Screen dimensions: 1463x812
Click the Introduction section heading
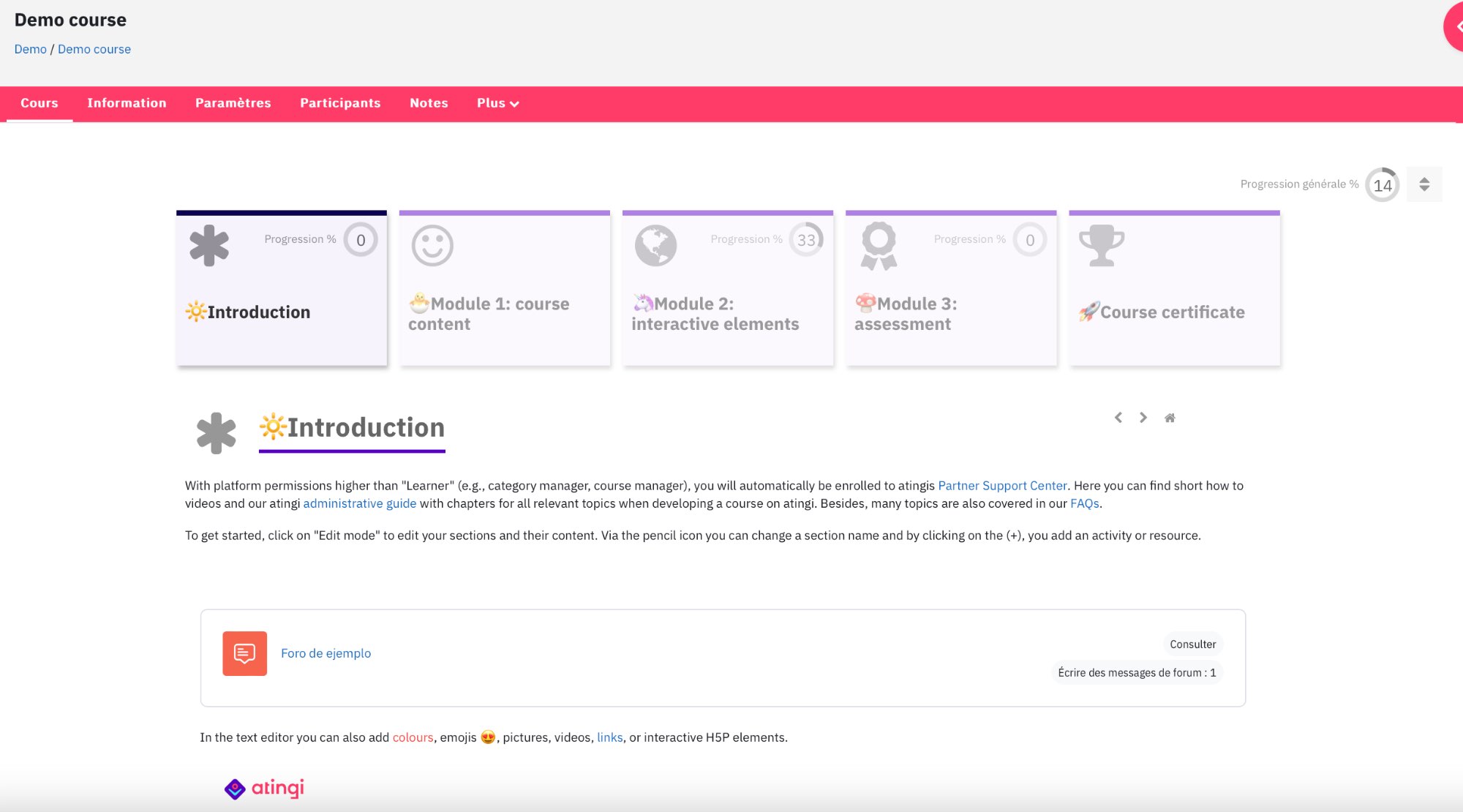352,428
